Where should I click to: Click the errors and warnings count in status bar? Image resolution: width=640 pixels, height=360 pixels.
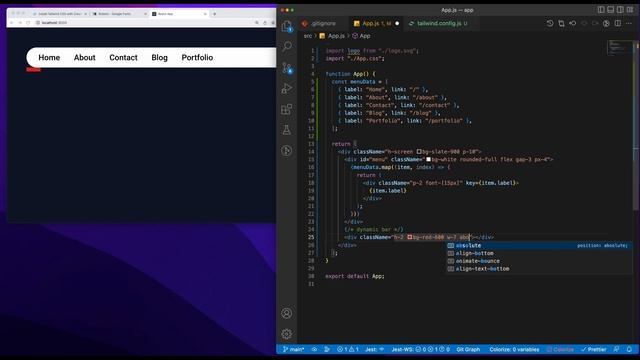[x=348, y=349]
